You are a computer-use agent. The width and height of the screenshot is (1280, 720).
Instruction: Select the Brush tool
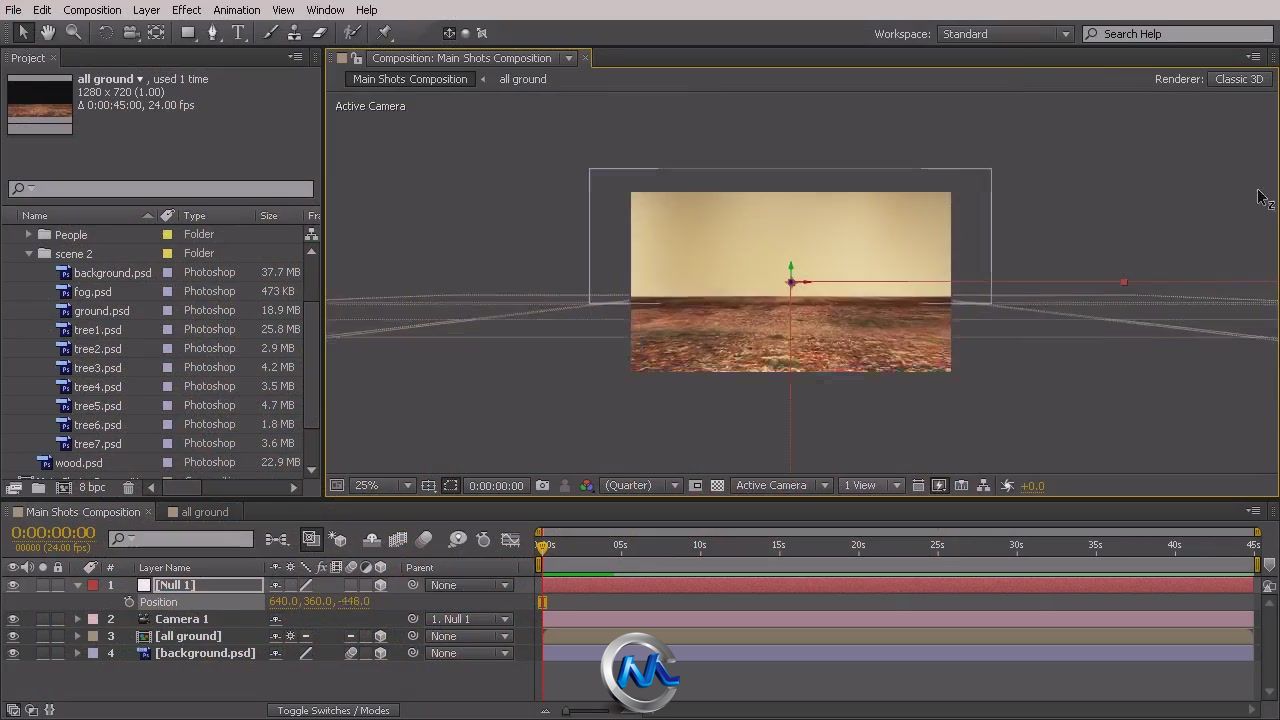(270, 33)
